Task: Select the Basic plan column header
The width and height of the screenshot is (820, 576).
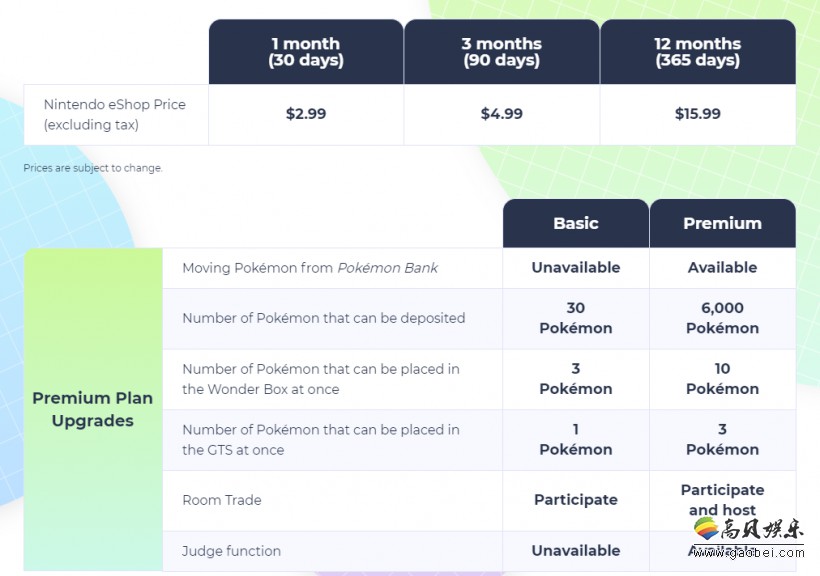Action: 576,223
